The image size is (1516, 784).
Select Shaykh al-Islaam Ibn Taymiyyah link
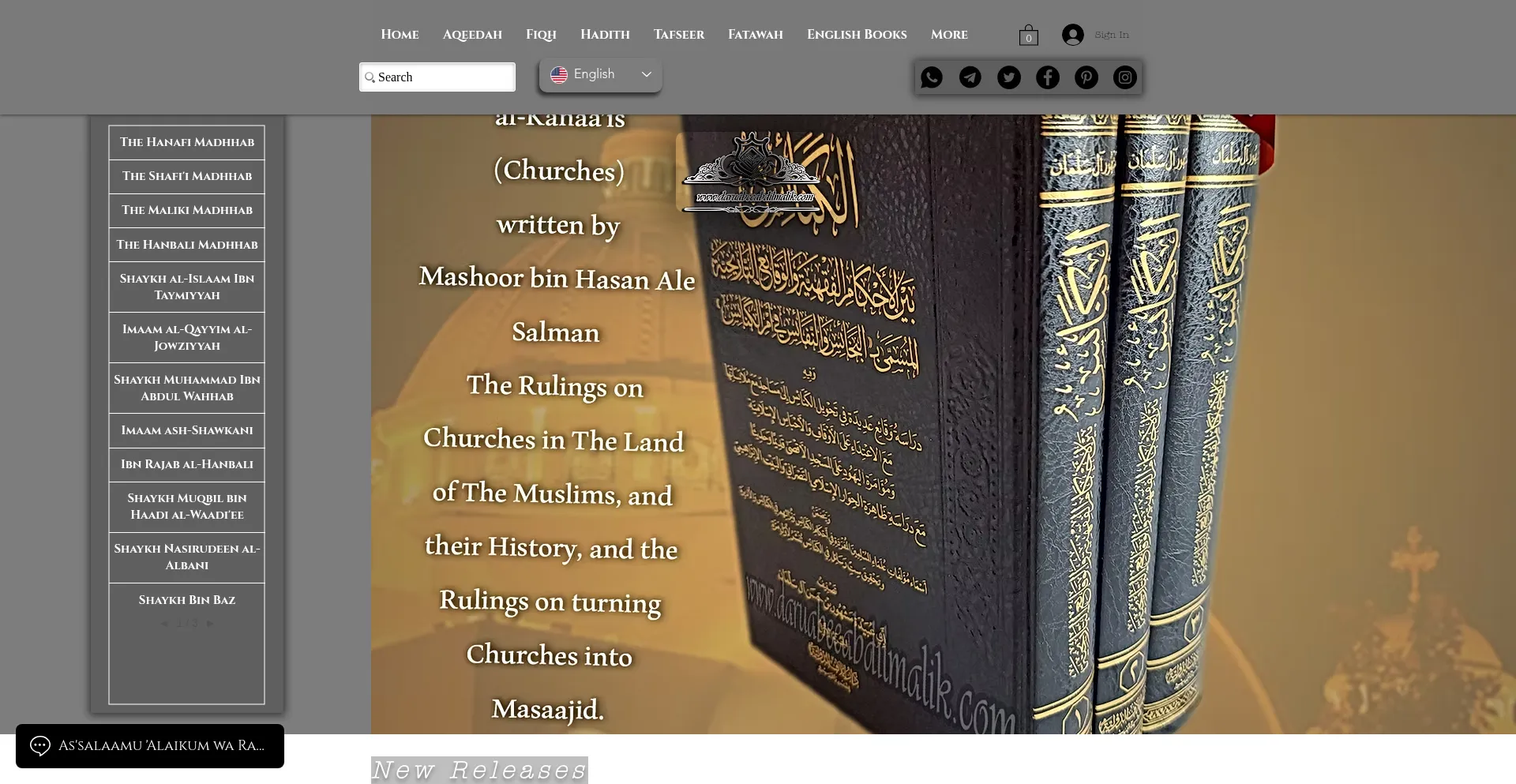coord(187,287)
